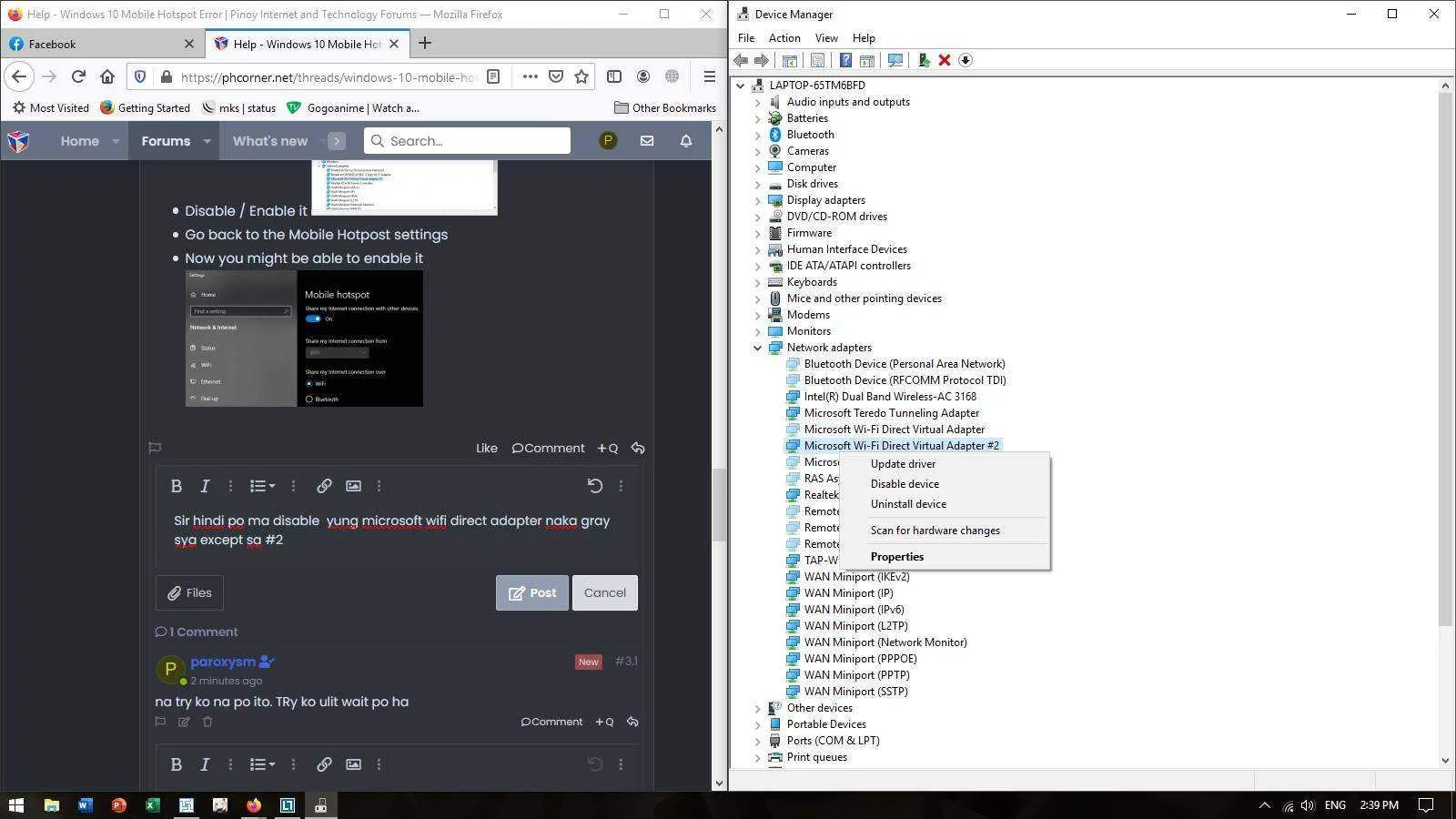The height and width of the screenshot is (819, 1456).
Task: Toggle Reader view icon in address bar
Action: click(x=493, y=76)
